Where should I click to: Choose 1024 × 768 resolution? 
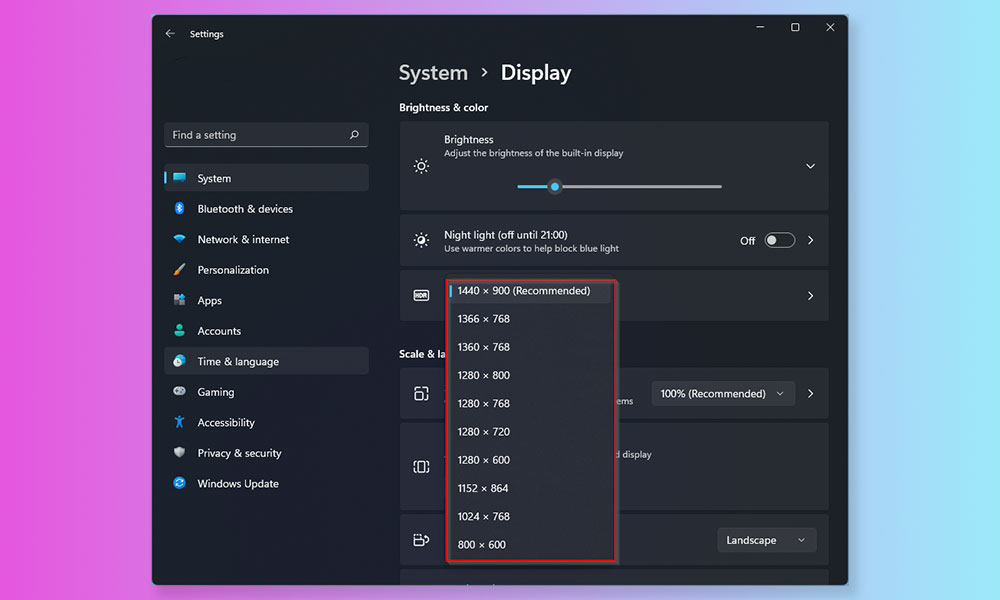529,516
